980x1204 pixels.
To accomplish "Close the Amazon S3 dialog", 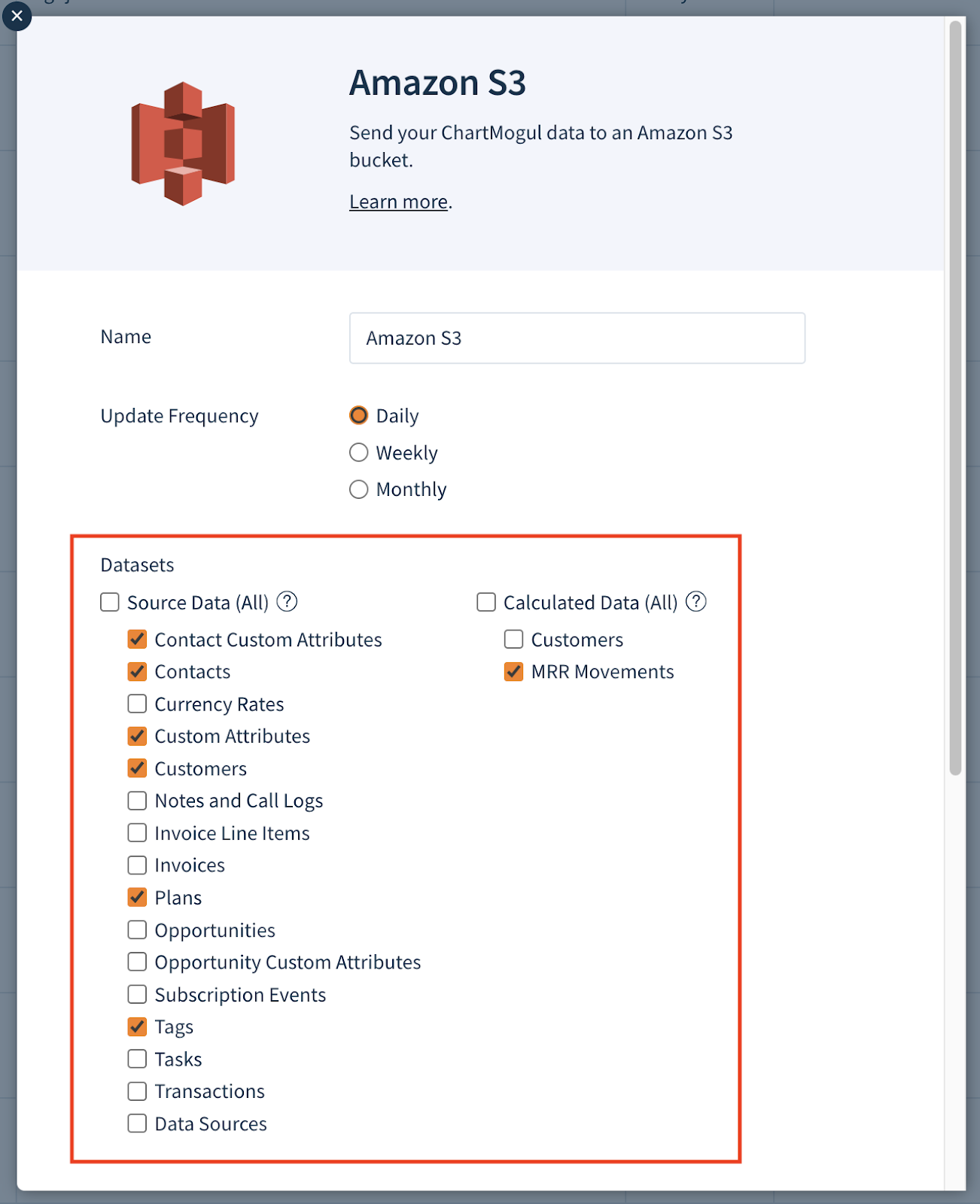I will [17, 16].
